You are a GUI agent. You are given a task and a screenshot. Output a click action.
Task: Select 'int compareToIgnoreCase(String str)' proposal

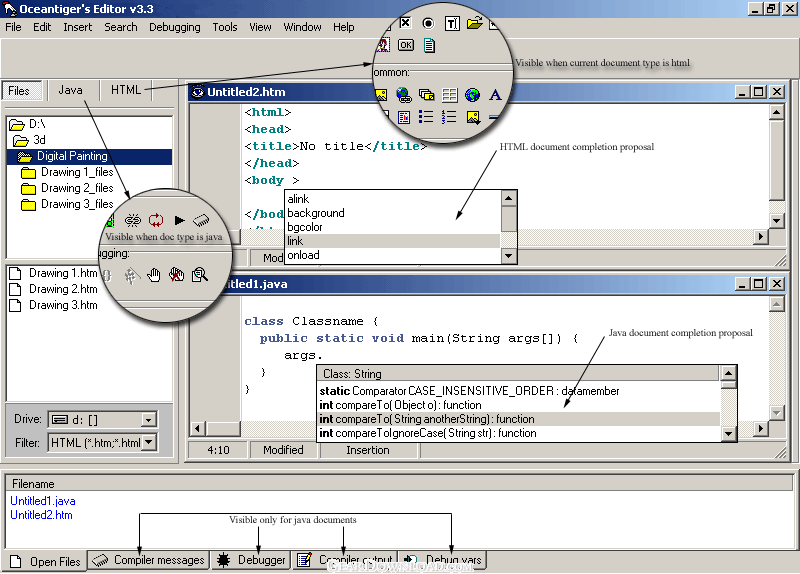click(519, 433)
